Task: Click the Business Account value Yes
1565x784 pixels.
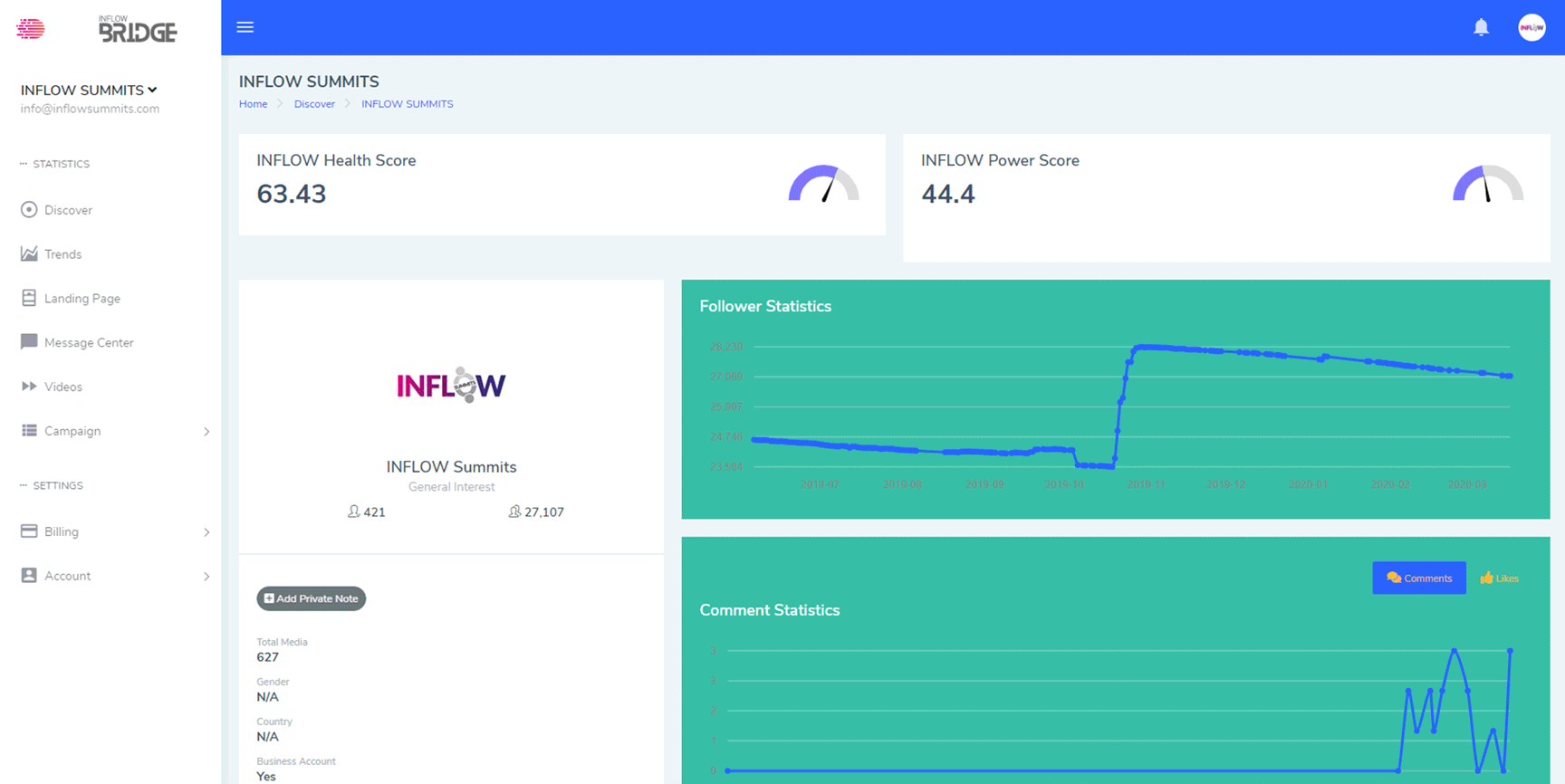Action: (x=266, y=777)
